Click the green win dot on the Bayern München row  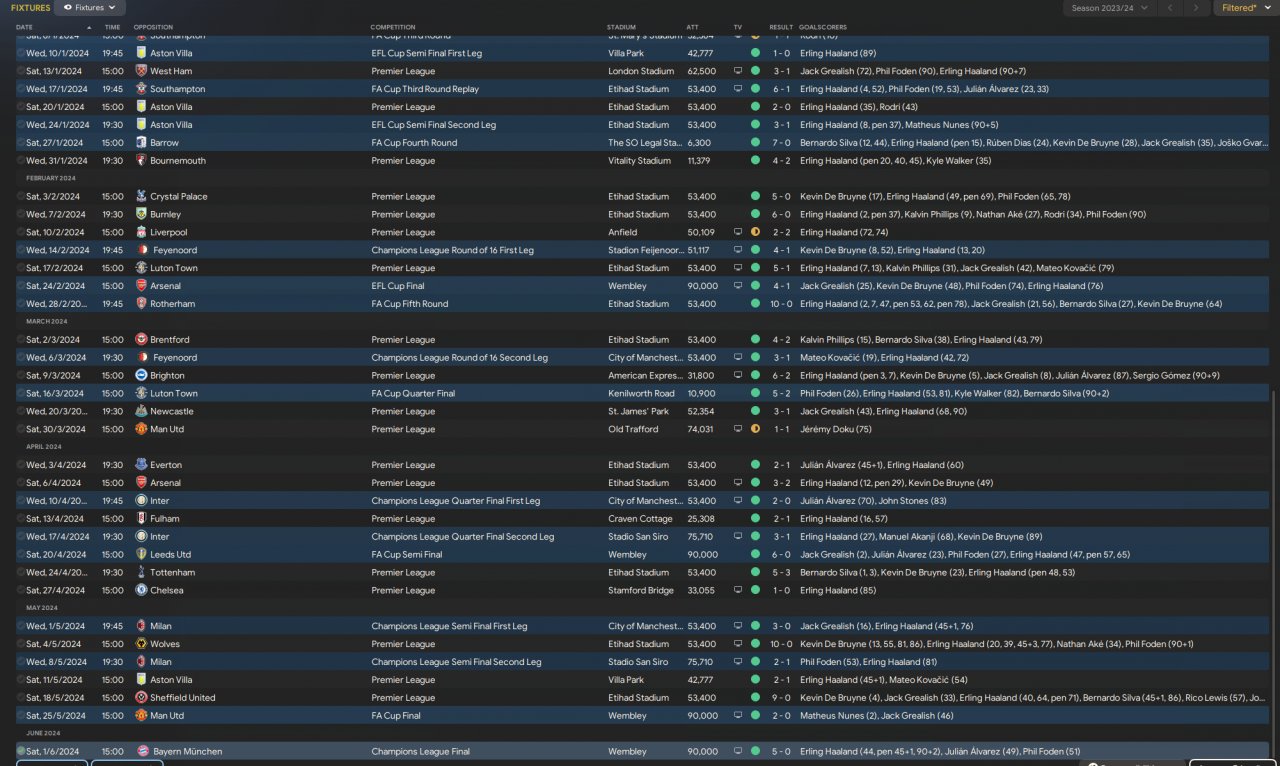coord(755,752)
